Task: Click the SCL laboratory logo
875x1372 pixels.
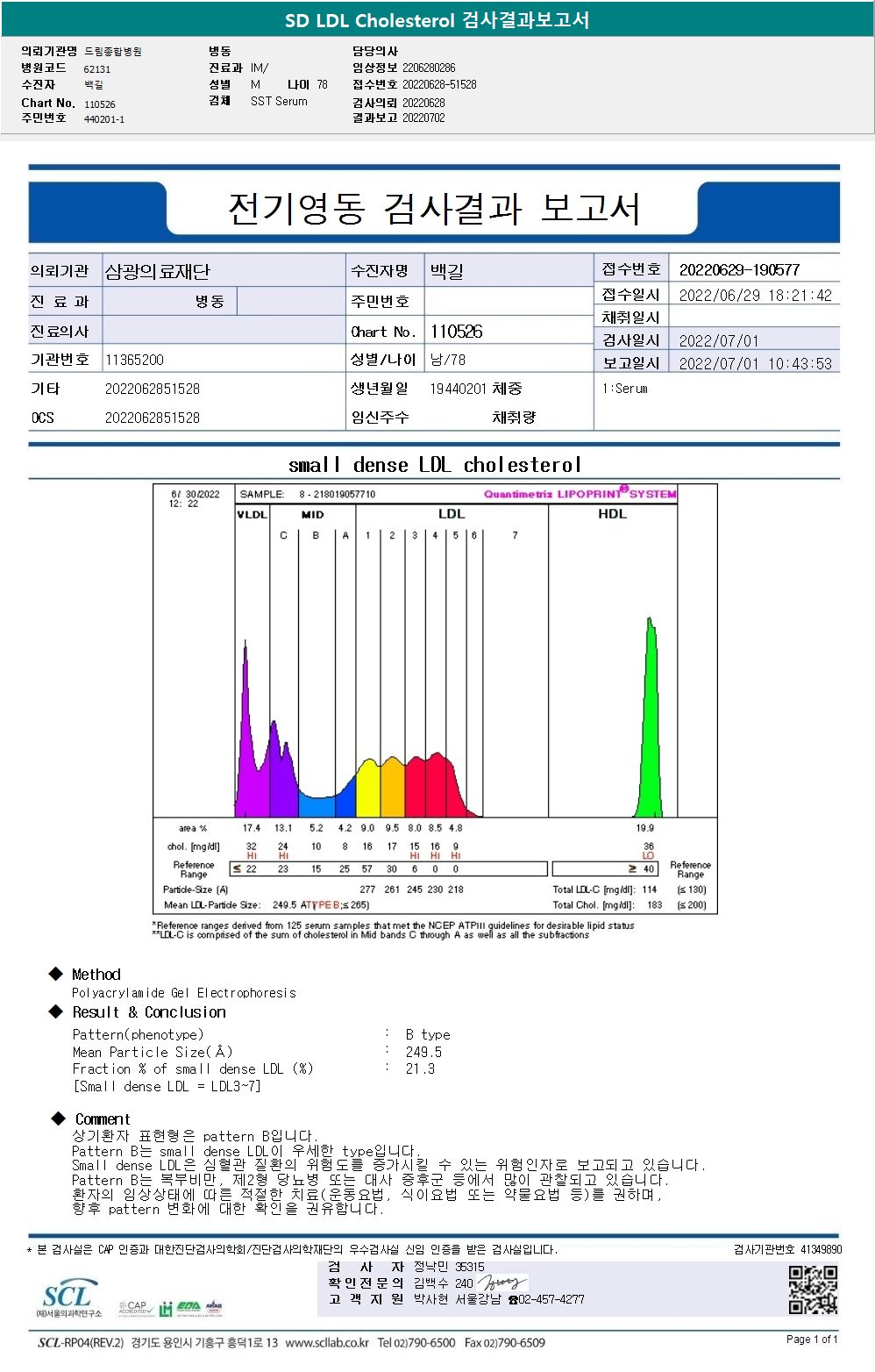Action: click(x=68, y=1299)
